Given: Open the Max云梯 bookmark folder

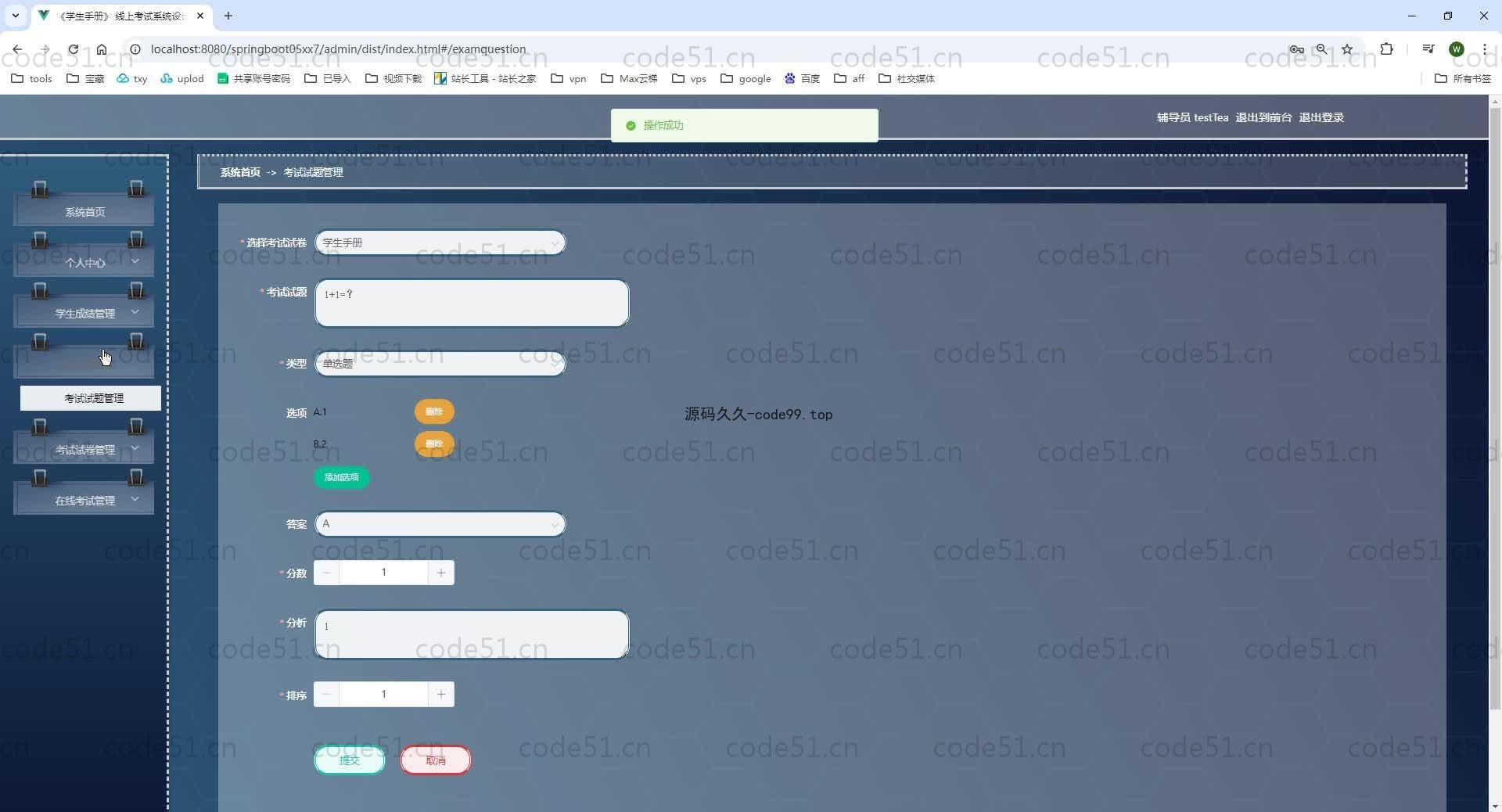Looking at the screenshot, I should [629, 78].
